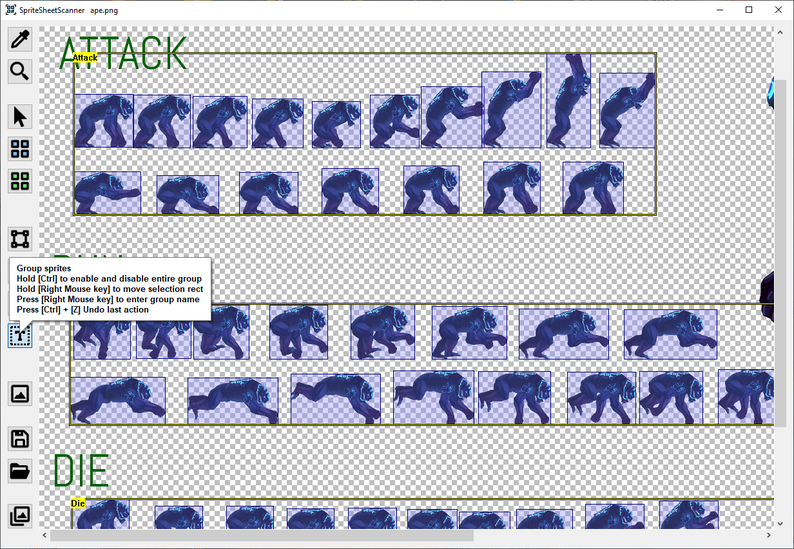This screenshot has height=549, width=794.
Task: Click the green four-square grid tool
Action: [x=20, y=181]
